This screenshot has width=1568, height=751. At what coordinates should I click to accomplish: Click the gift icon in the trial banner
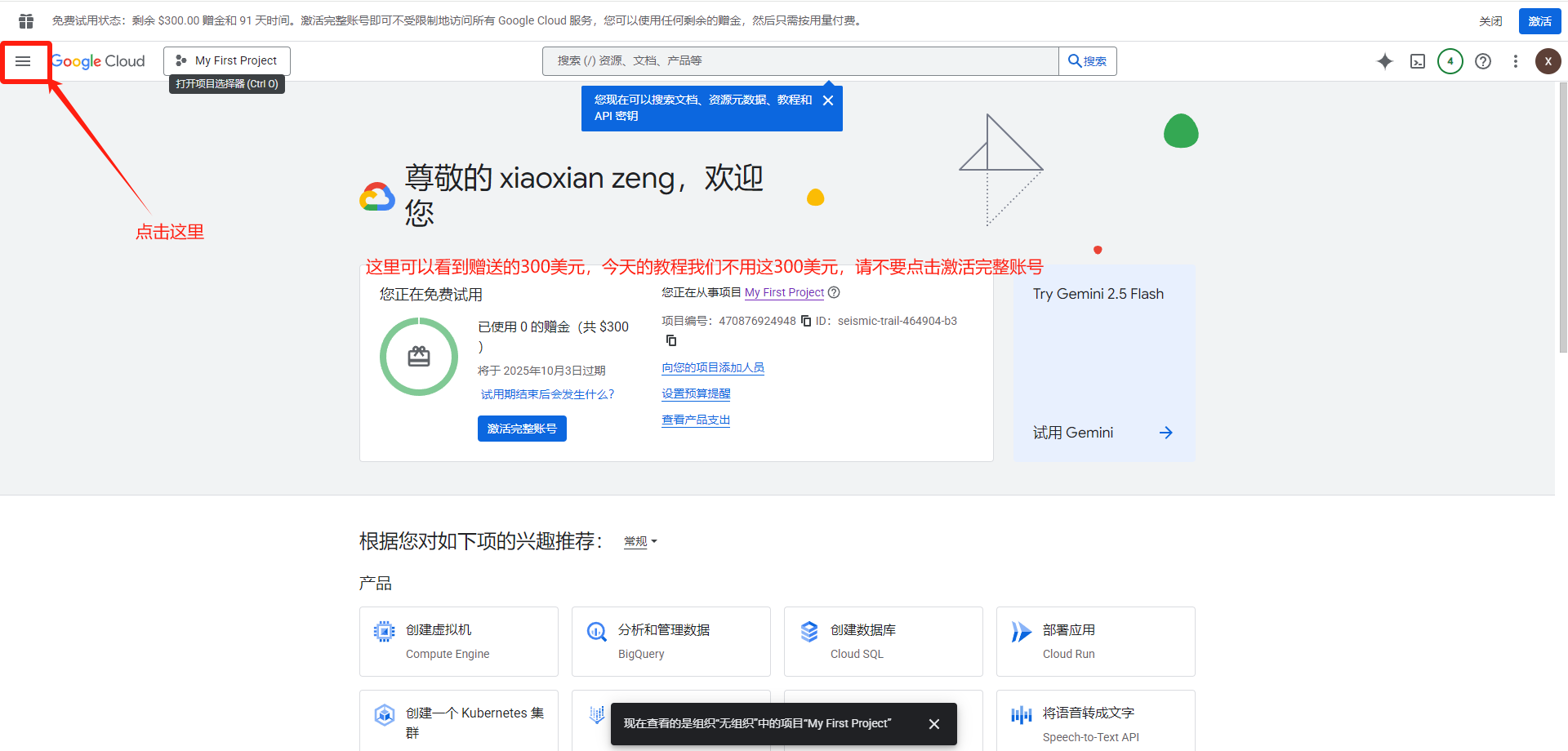point(26,20)
